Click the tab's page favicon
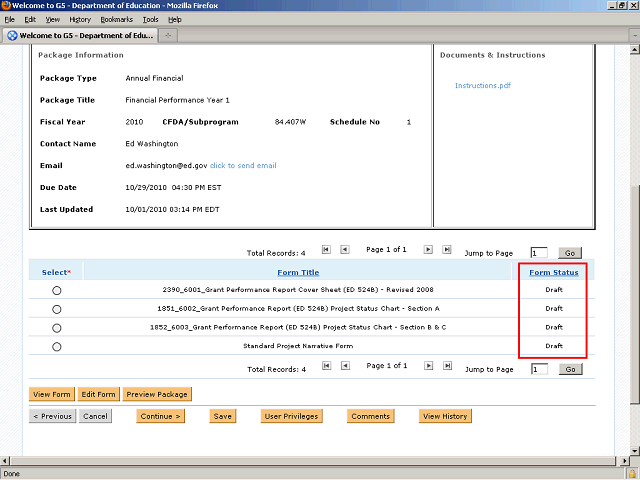Viewport: 640px width, 480px height. 12,36
